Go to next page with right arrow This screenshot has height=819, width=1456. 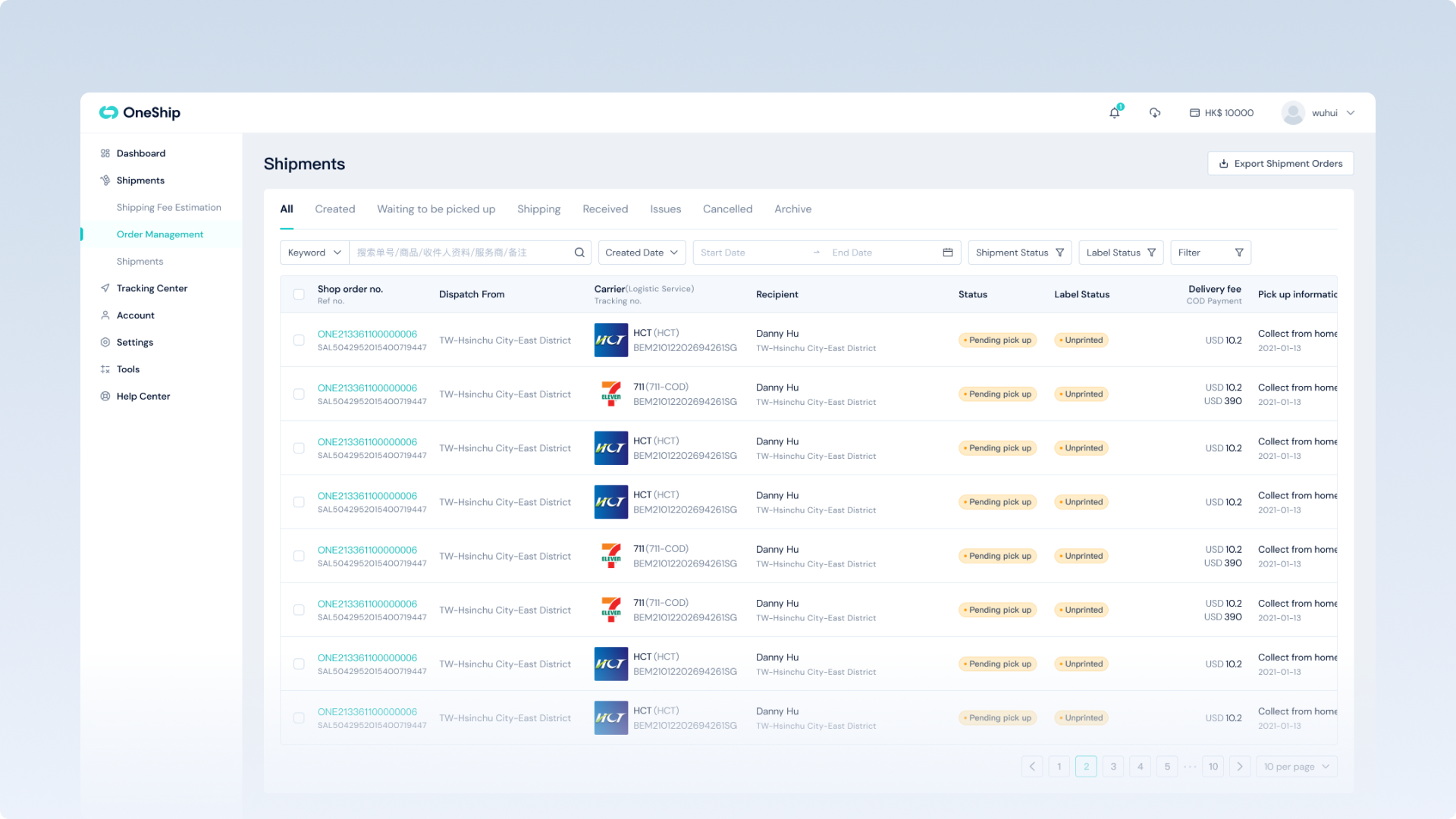(x=1240, y=767)
